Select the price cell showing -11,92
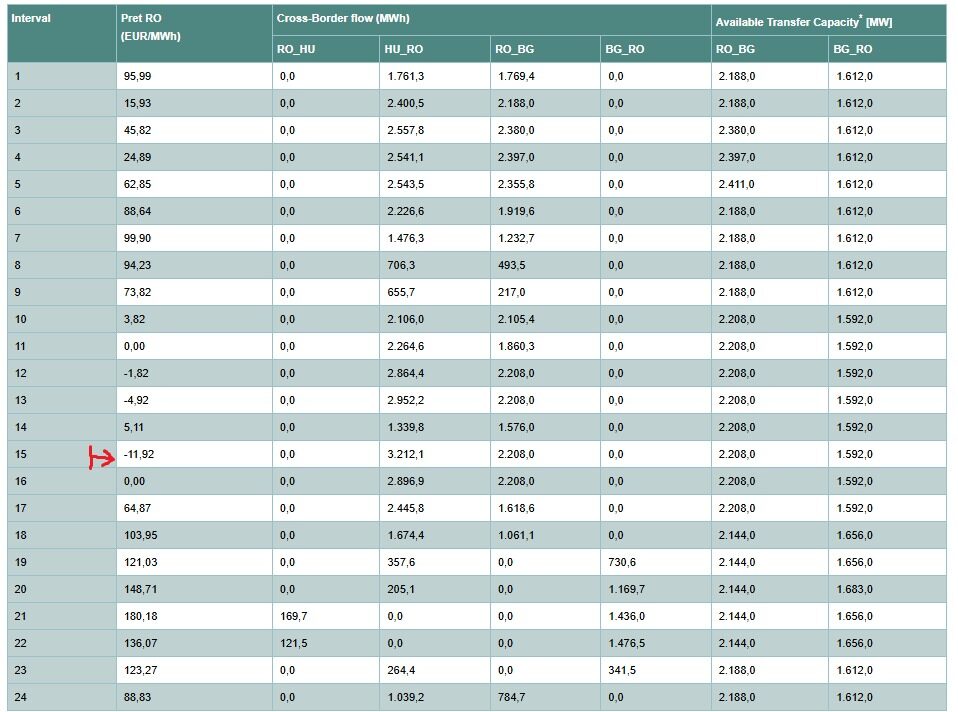Screen dimensions: 958x712 click(x=139, y=454)
